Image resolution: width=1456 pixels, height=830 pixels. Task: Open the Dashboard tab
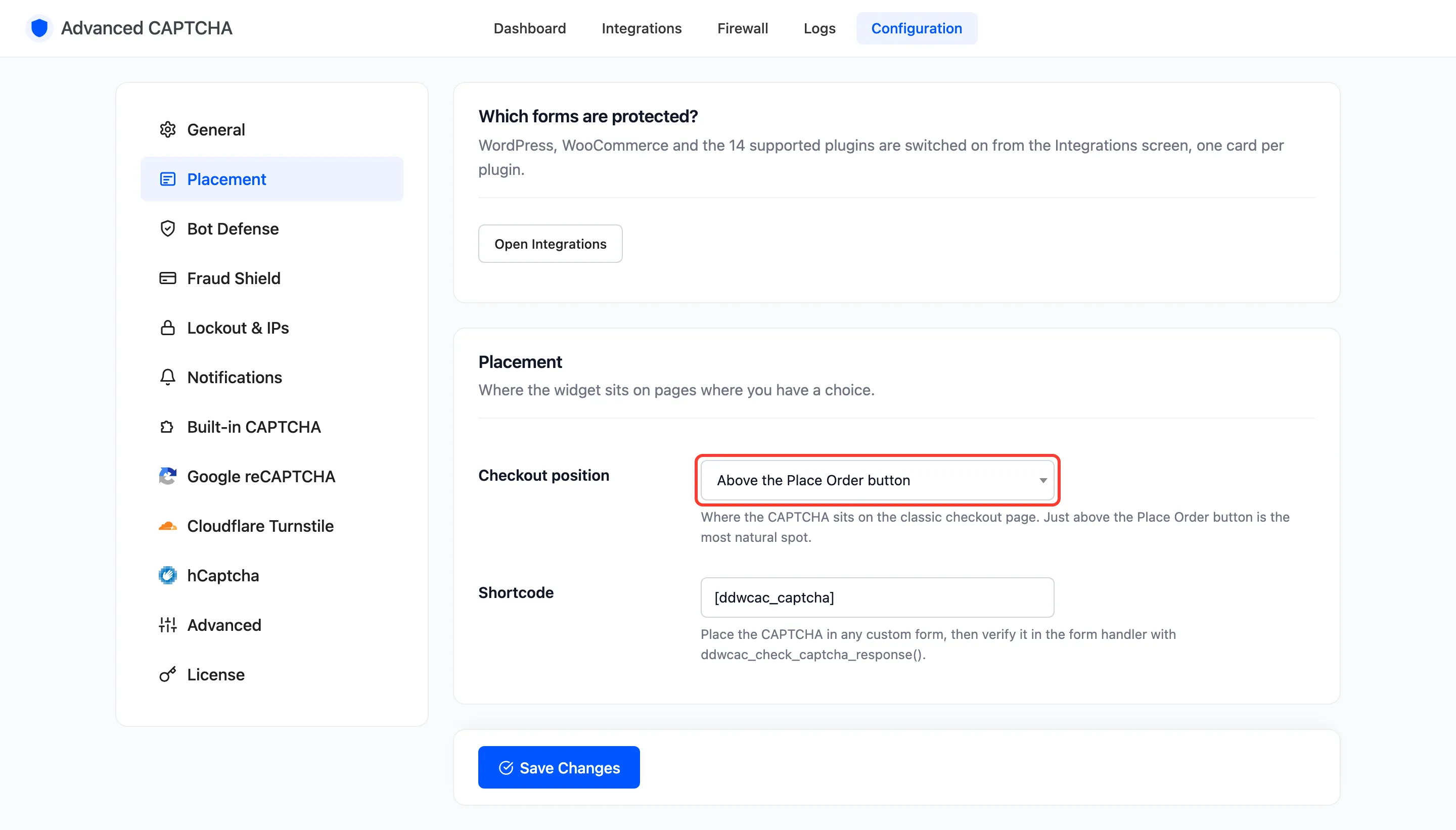(x=530, y=28)
